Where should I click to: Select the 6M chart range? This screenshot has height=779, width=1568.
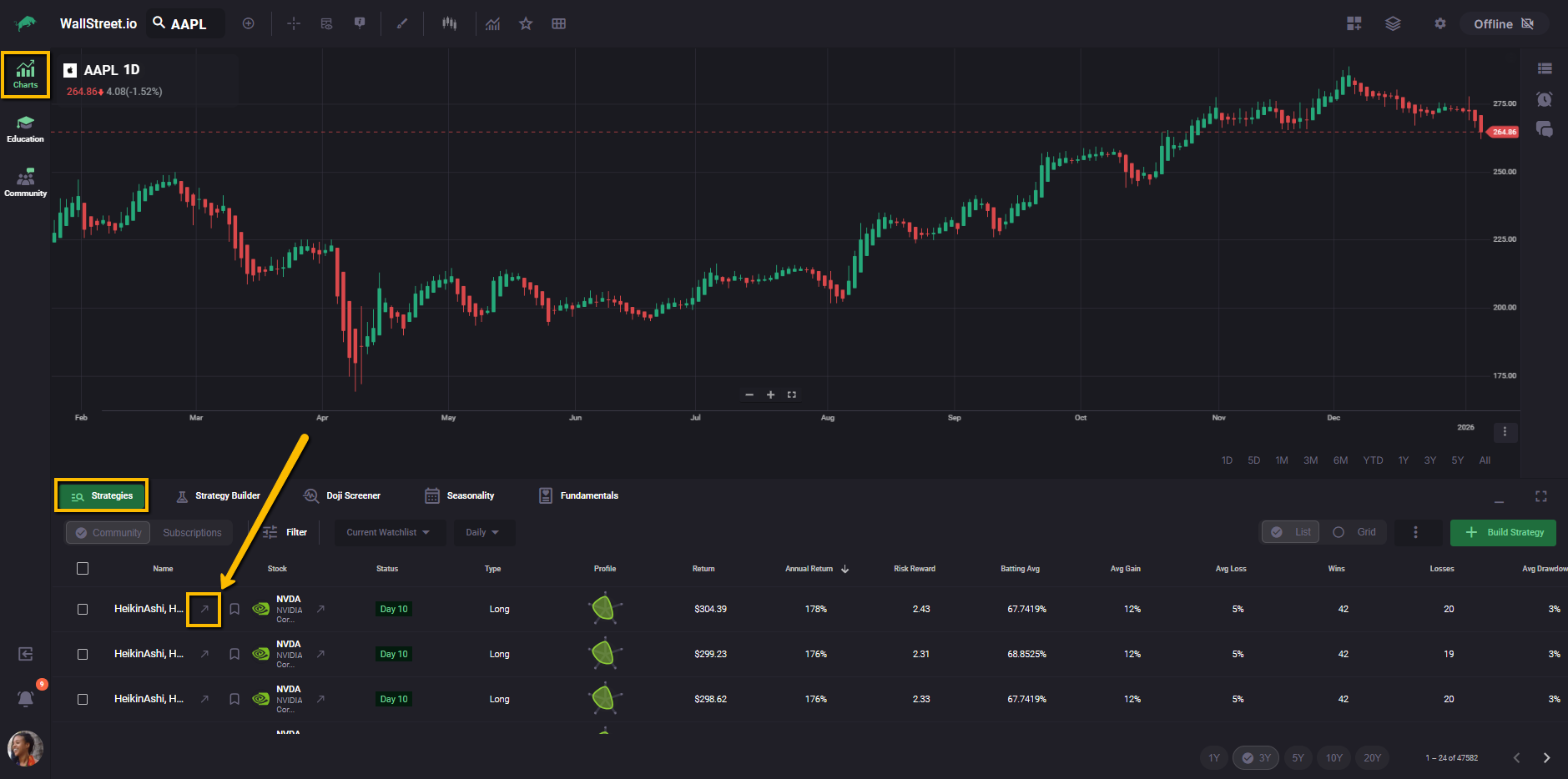coord(1340,460)
